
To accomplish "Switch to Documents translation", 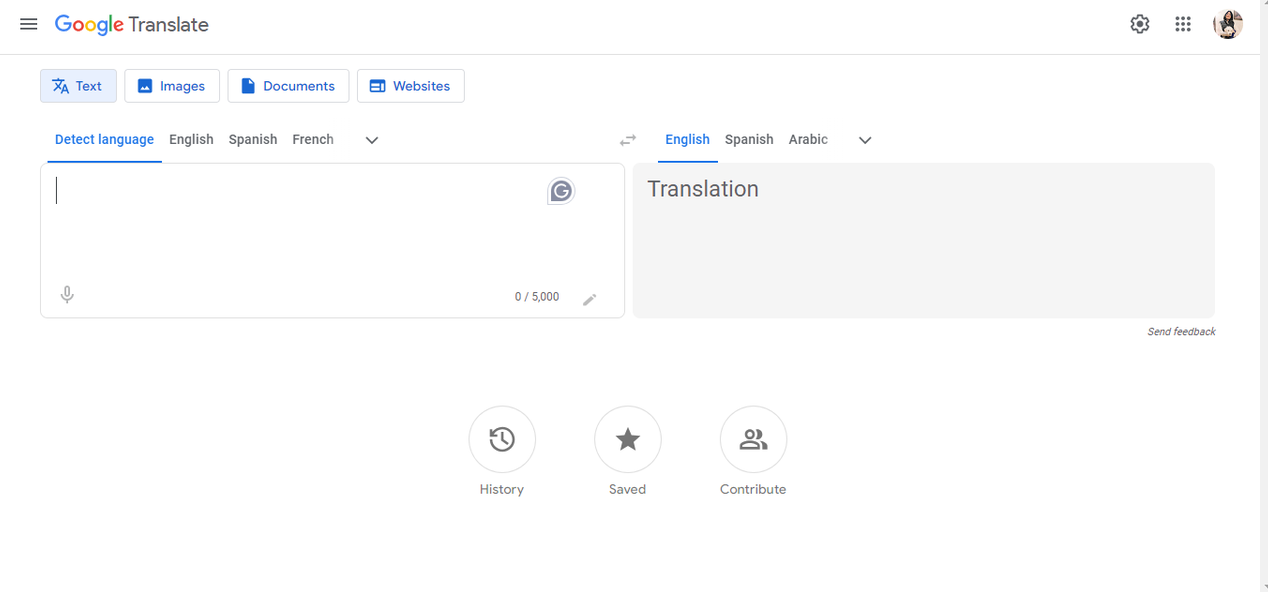I will click(x=288, y=86).
